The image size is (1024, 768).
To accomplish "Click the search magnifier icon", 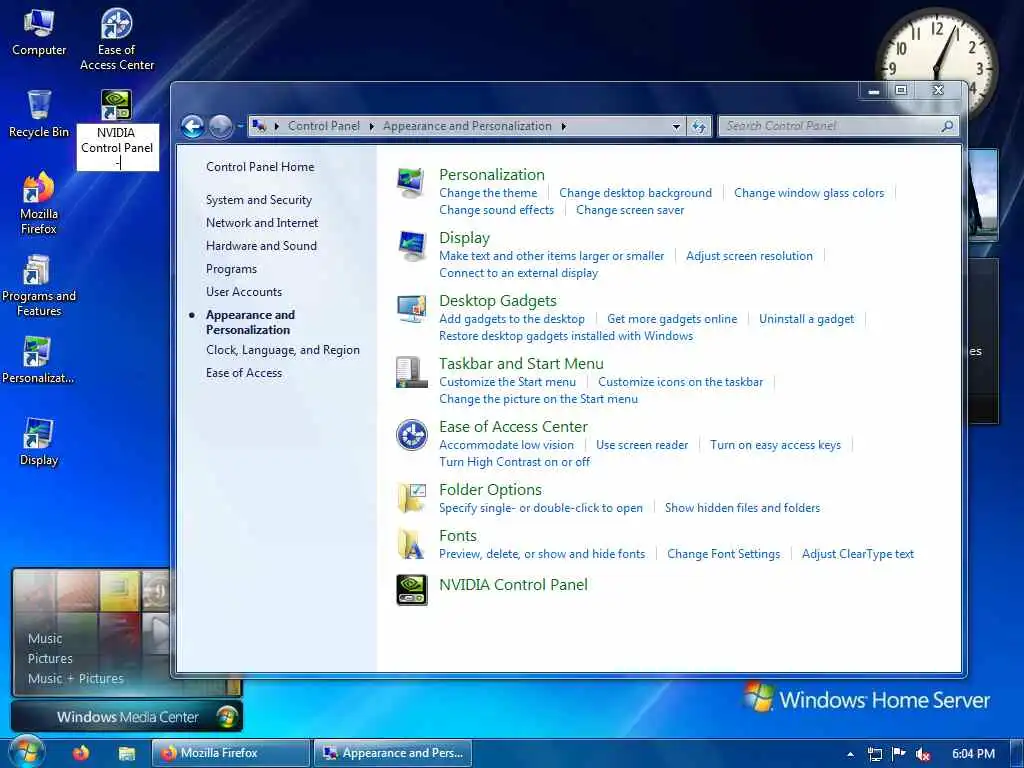I will [x=947, y=126].
